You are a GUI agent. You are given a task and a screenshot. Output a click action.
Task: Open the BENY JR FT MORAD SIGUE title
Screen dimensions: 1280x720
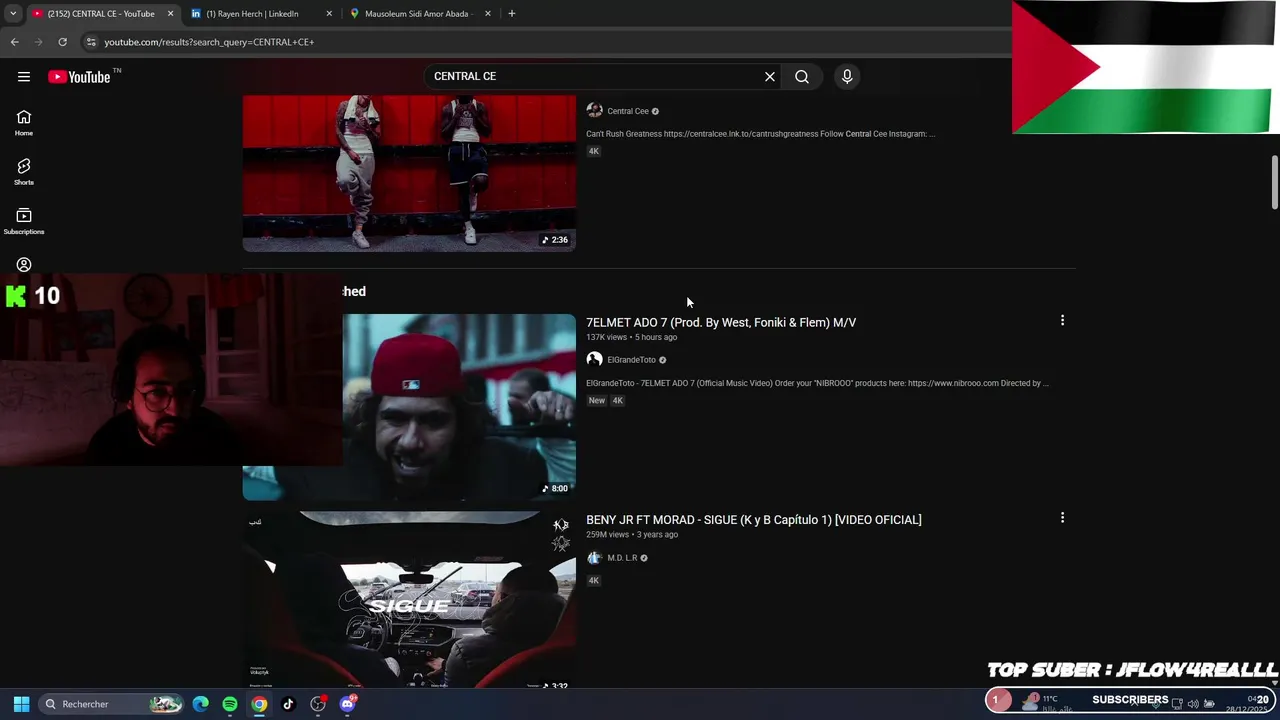click(x=754, y=520)
